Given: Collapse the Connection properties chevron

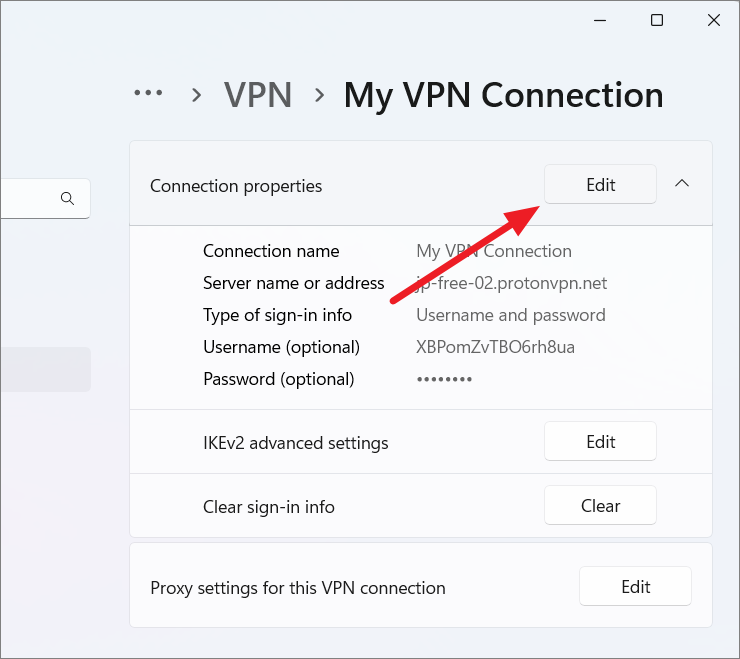Looking at the screenshot, I should tap(682, 184).
